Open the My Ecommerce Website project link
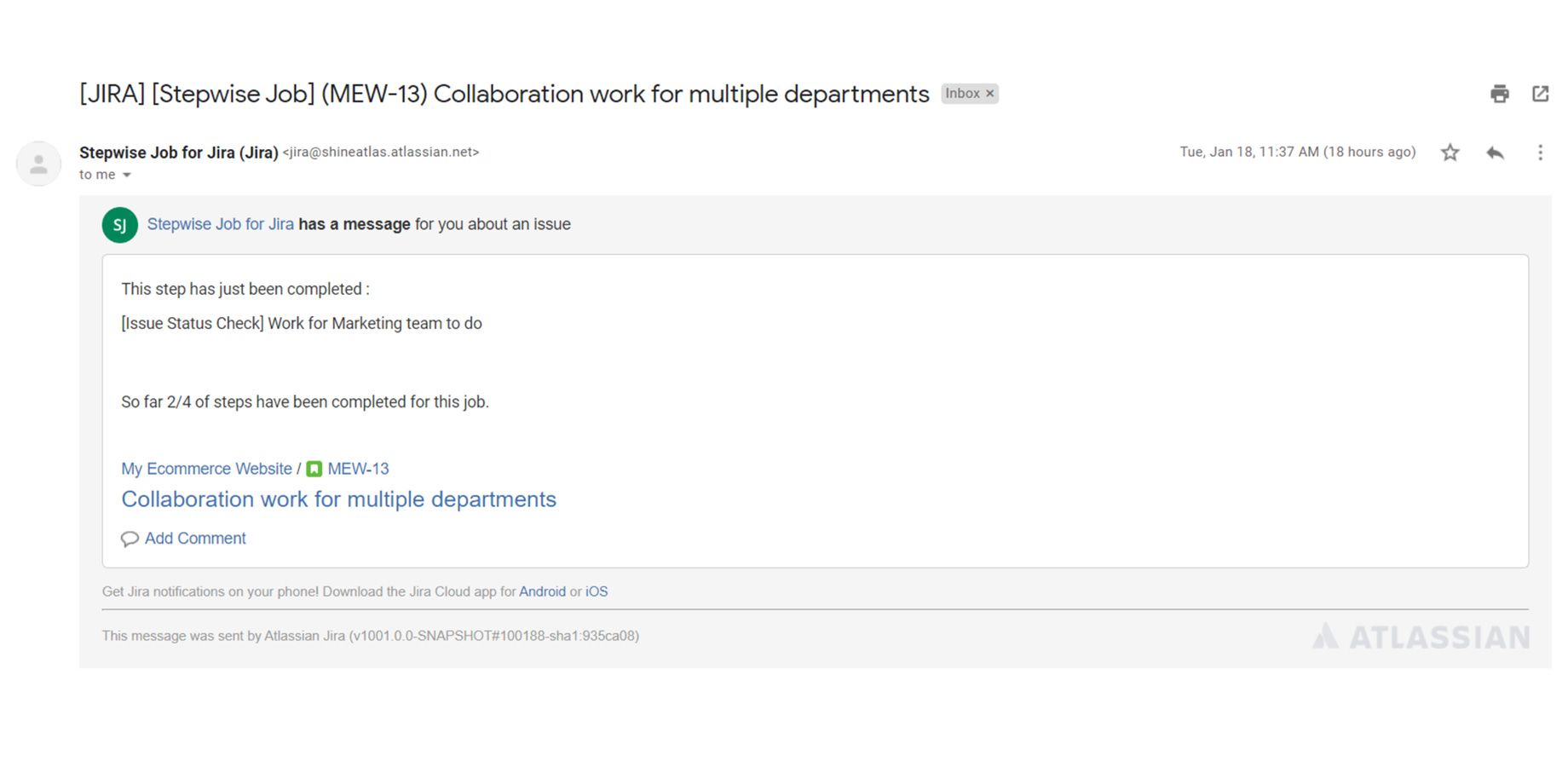This screenshot has width=1568, height=767. [206, 469]
